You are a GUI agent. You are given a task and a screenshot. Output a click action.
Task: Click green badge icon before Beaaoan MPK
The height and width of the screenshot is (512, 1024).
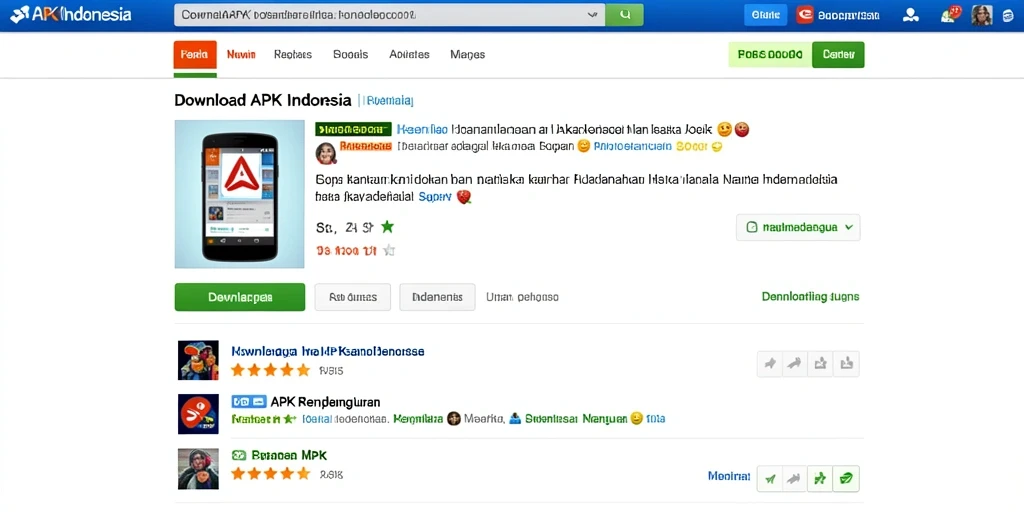[x=238, y=455]
